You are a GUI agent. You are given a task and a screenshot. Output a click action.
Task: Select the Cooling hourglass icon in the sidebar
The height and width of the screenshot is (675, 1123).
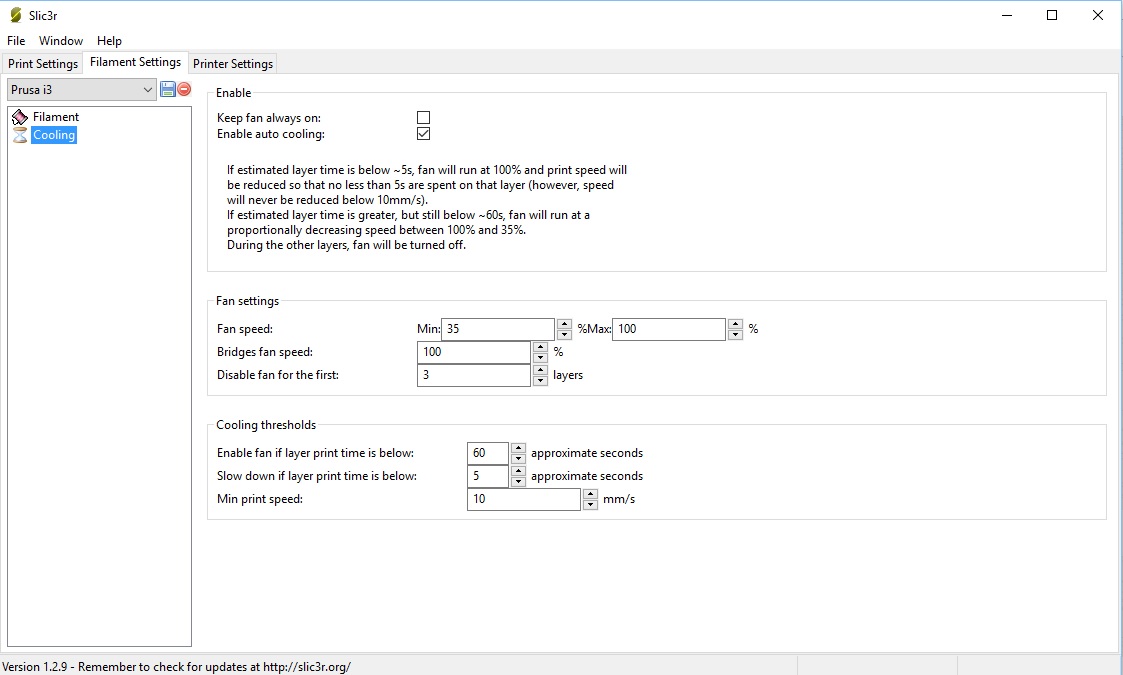[x=20, y=135]
